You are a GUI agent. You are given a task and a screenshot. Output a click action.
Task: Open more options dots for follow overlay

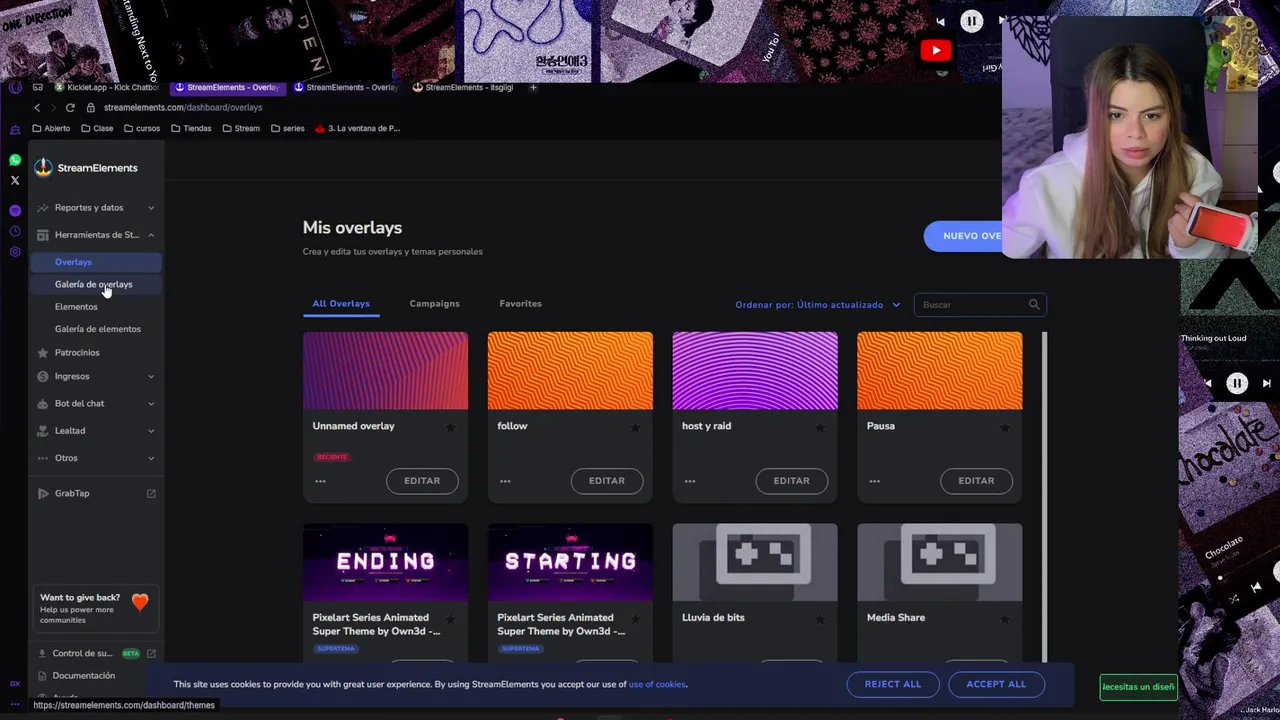tap(505, 481)
